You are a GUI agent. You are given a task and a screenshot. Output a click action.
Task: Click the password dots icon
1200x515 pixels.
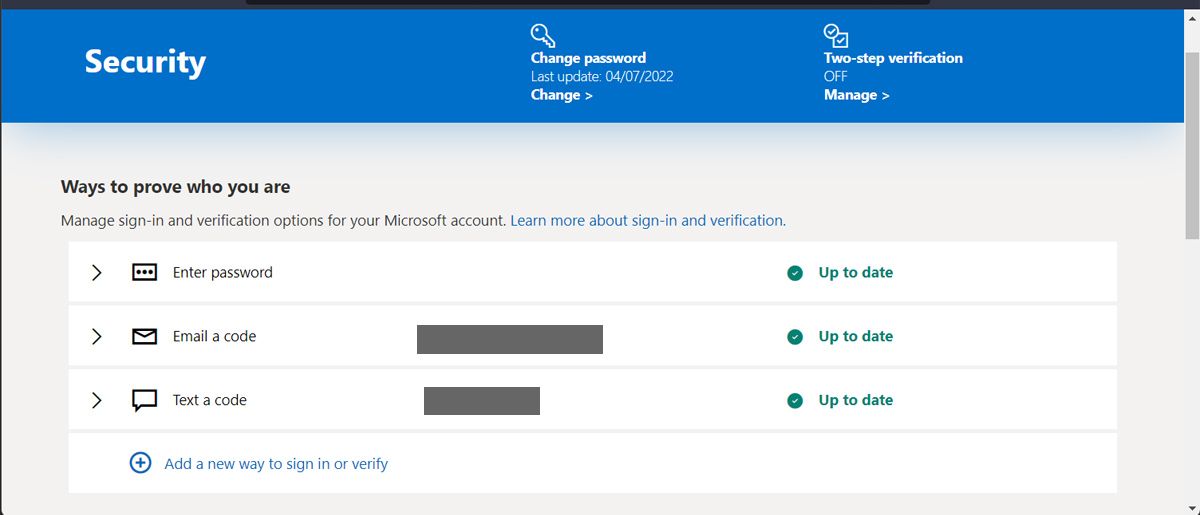144,272
